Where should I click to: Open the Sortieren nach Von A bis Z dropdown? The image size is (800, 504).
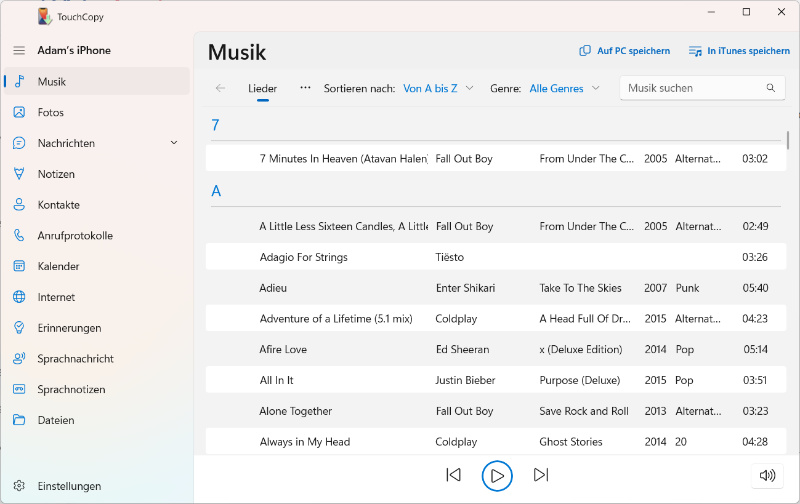(x=438, y=88)
